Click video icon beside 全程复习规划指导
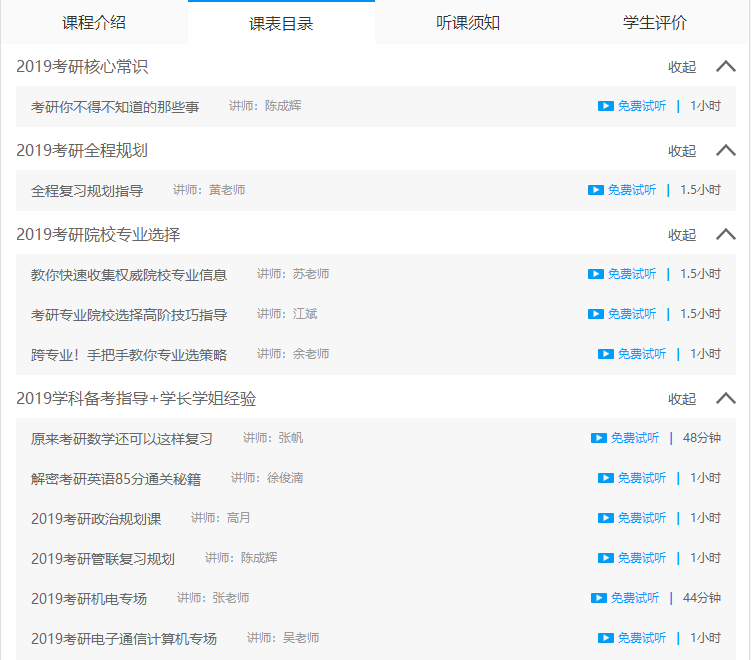The image size is (751, 660). point(595,190)
